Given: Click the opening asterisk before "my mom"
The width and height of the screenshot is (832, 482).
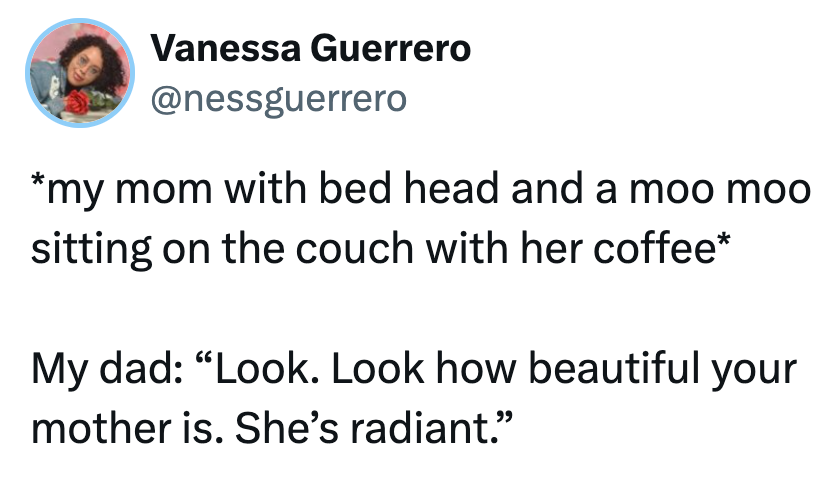Looking at the screenshot, I should (38, 184).
